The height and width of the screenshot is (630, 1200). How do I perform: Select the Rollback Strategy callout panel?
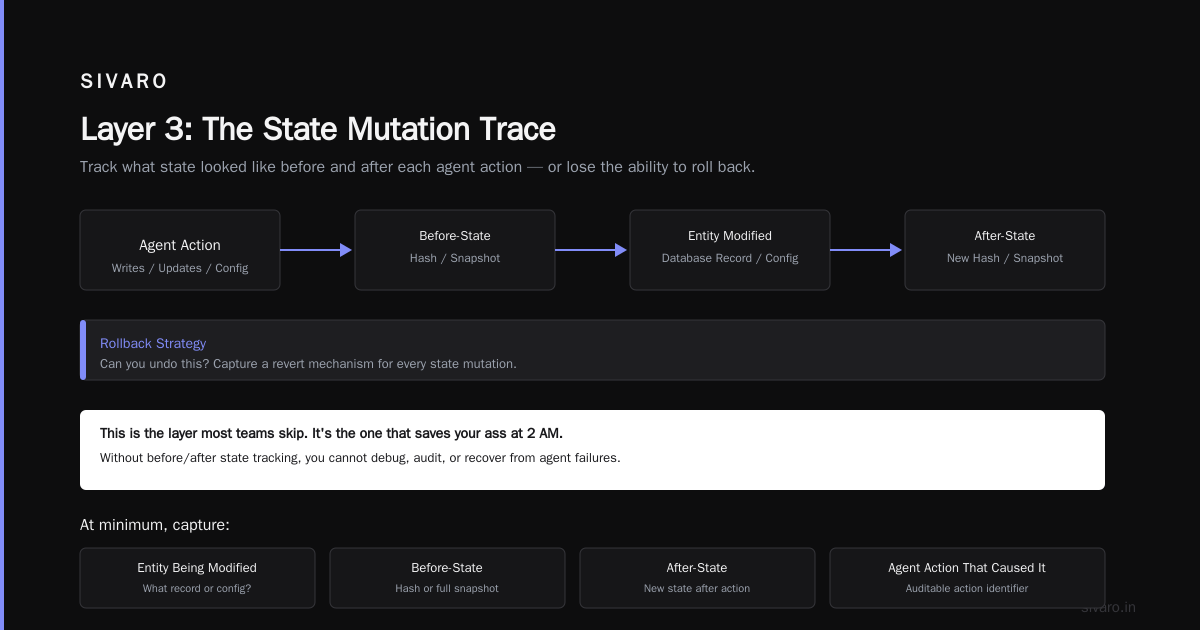click(x=592, y=350)
